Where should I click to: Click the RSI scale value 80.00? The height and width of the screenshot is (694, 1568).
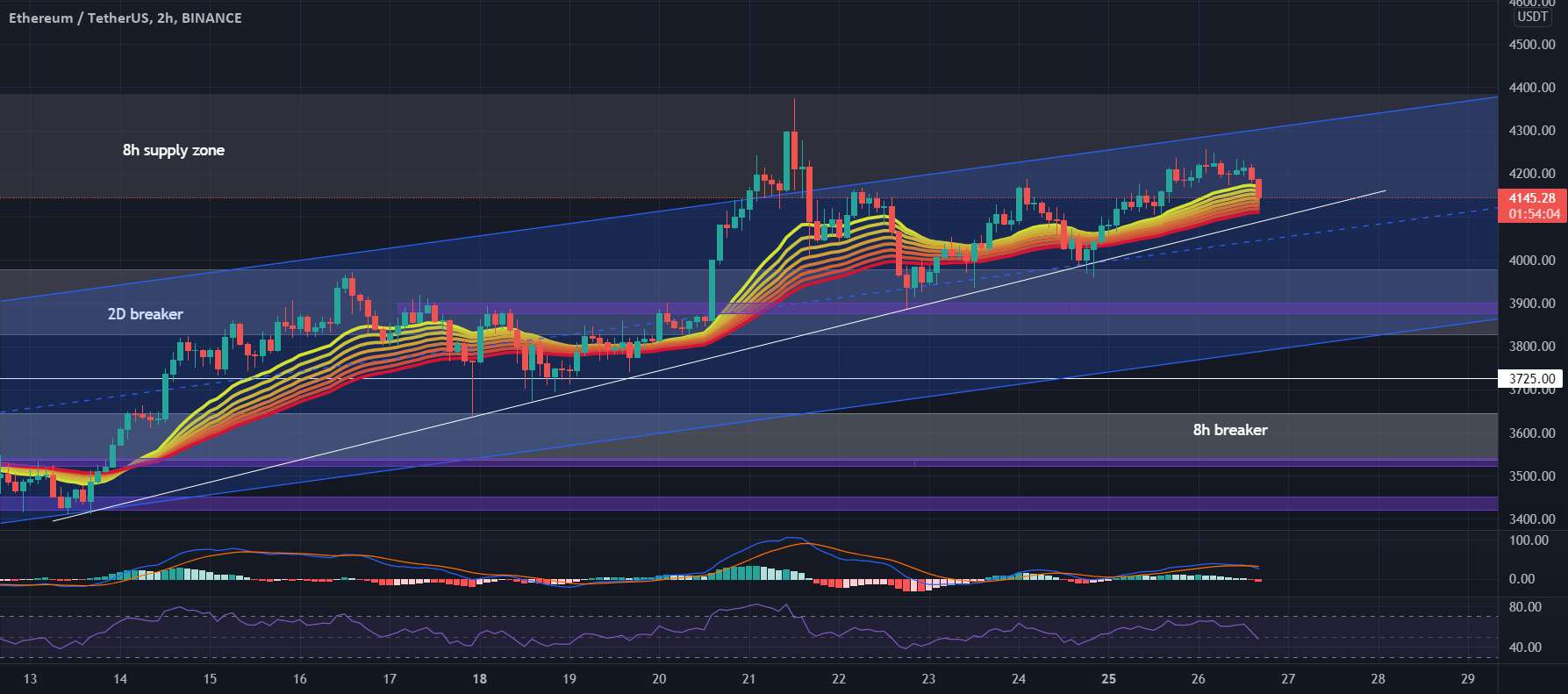(x=1525, y=607)
